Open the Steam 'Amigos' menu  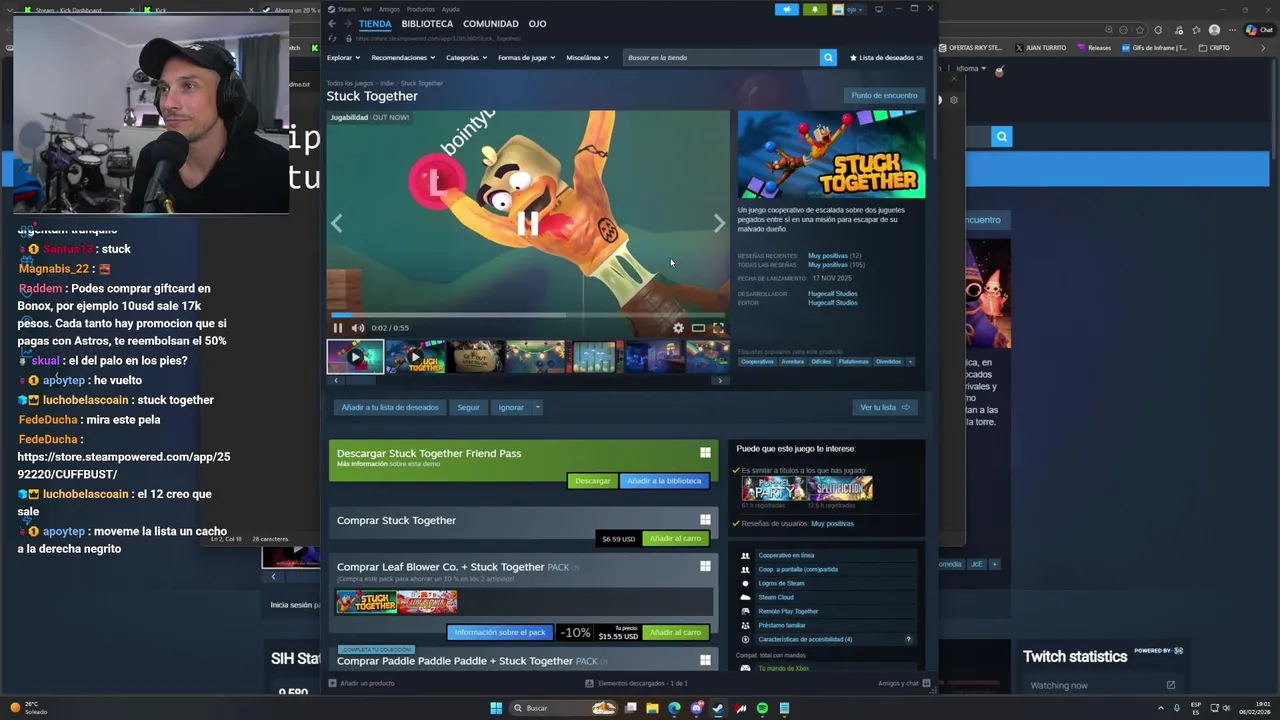click(x=389, y=9)
